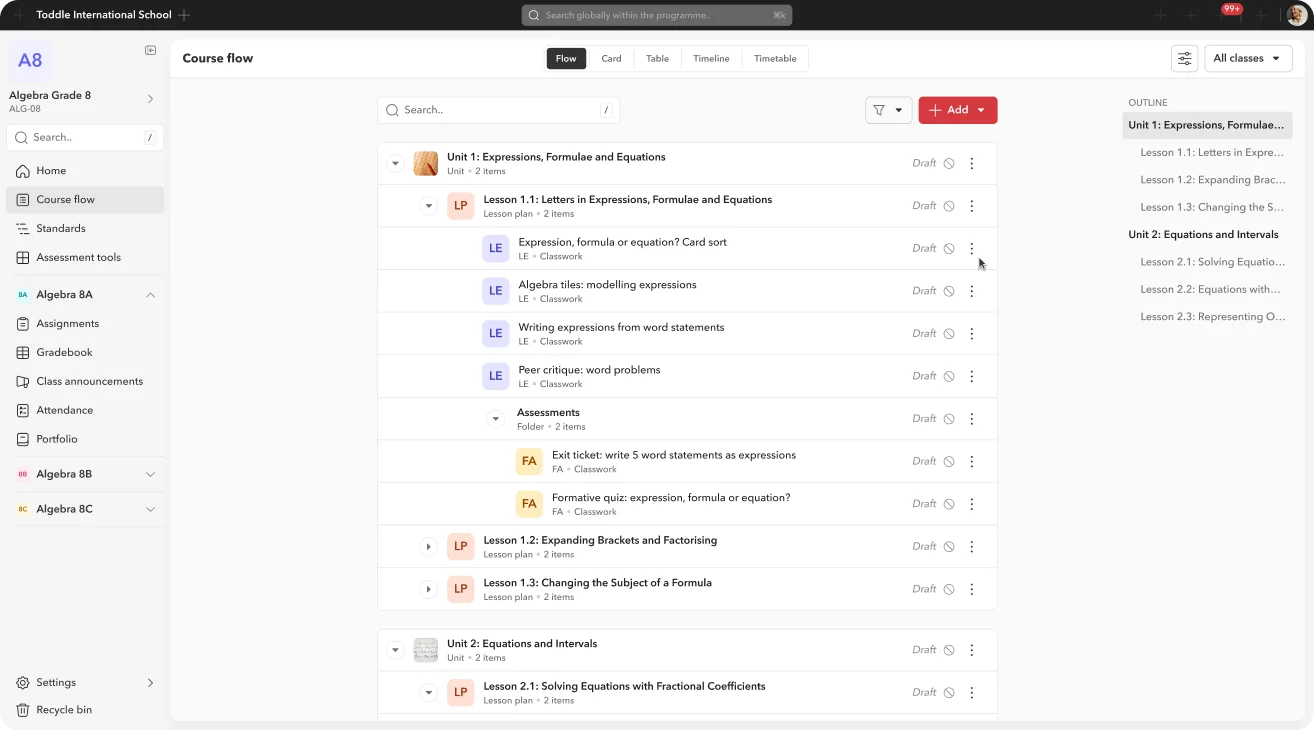Open the Portfolio page
1314x730 pixels.
(85, 440)
